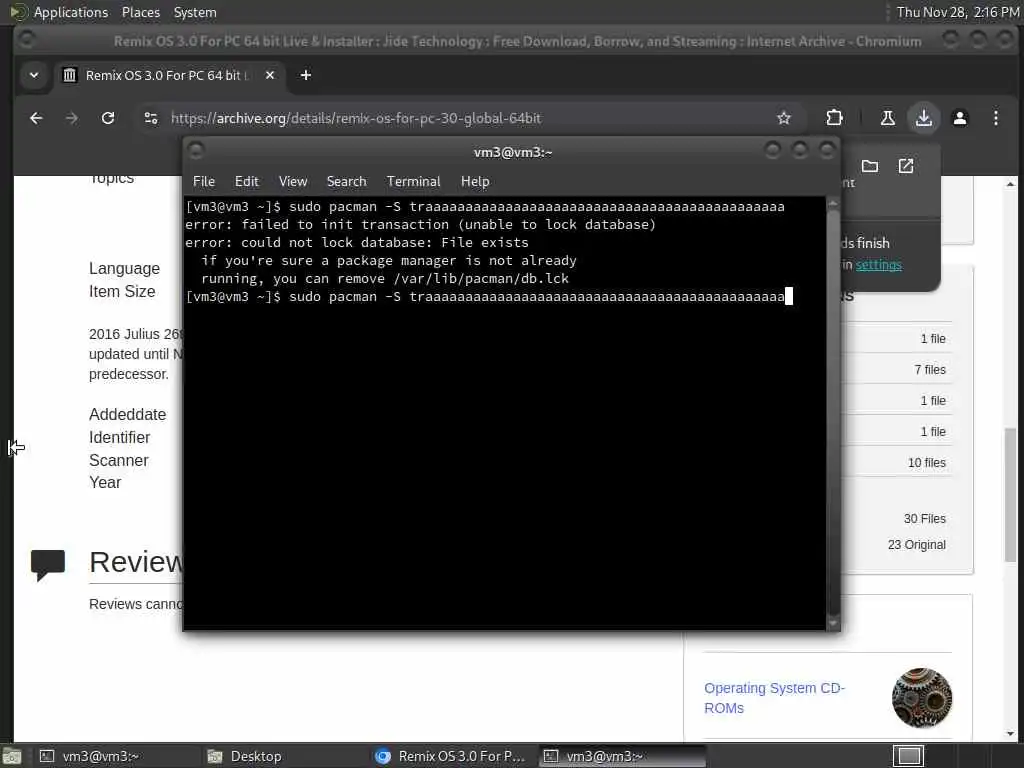Click the Addeddate metadata label

[127, 415]
